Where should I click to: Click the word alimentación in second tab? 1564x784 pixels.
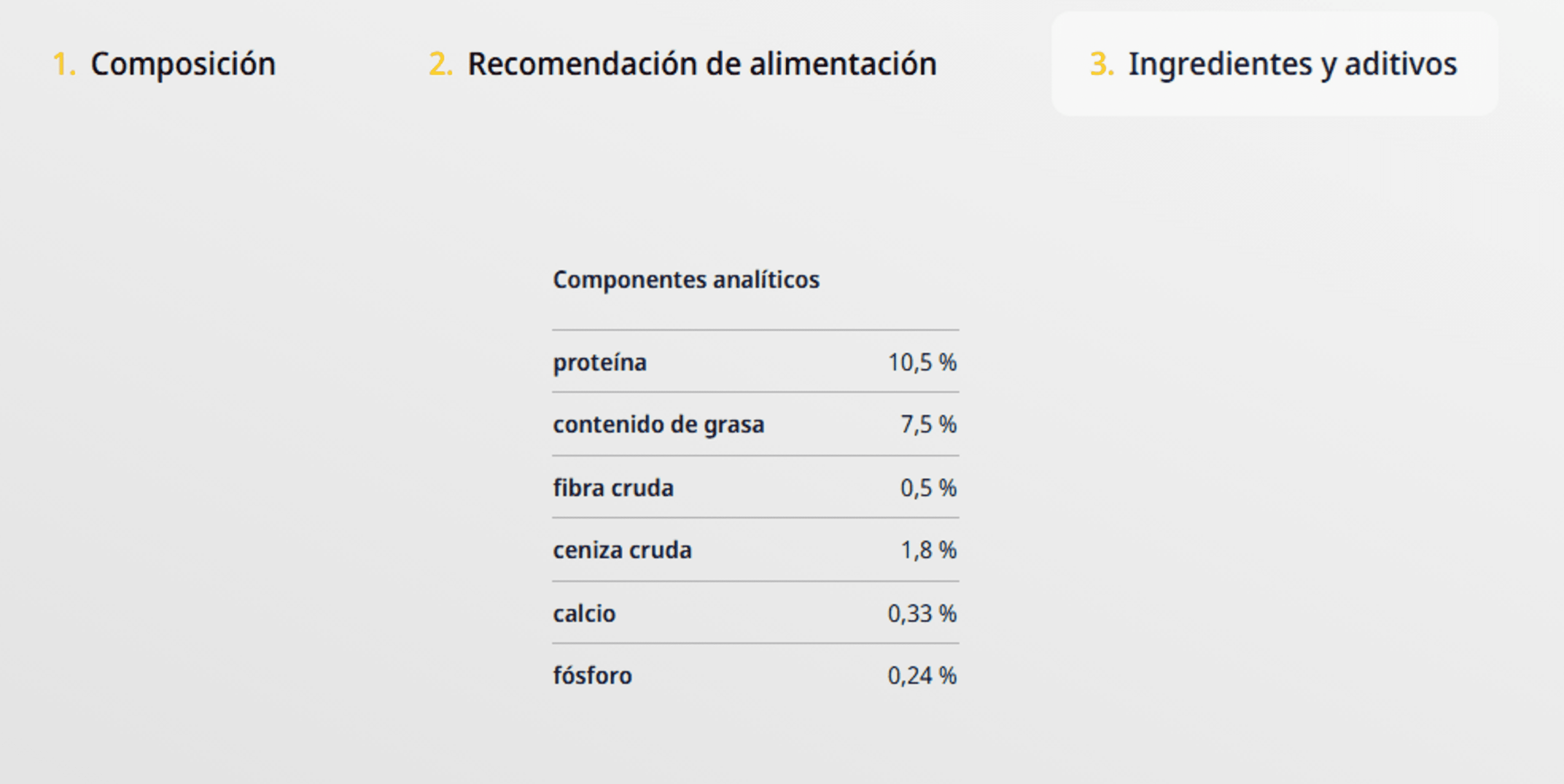click(843, 64)
